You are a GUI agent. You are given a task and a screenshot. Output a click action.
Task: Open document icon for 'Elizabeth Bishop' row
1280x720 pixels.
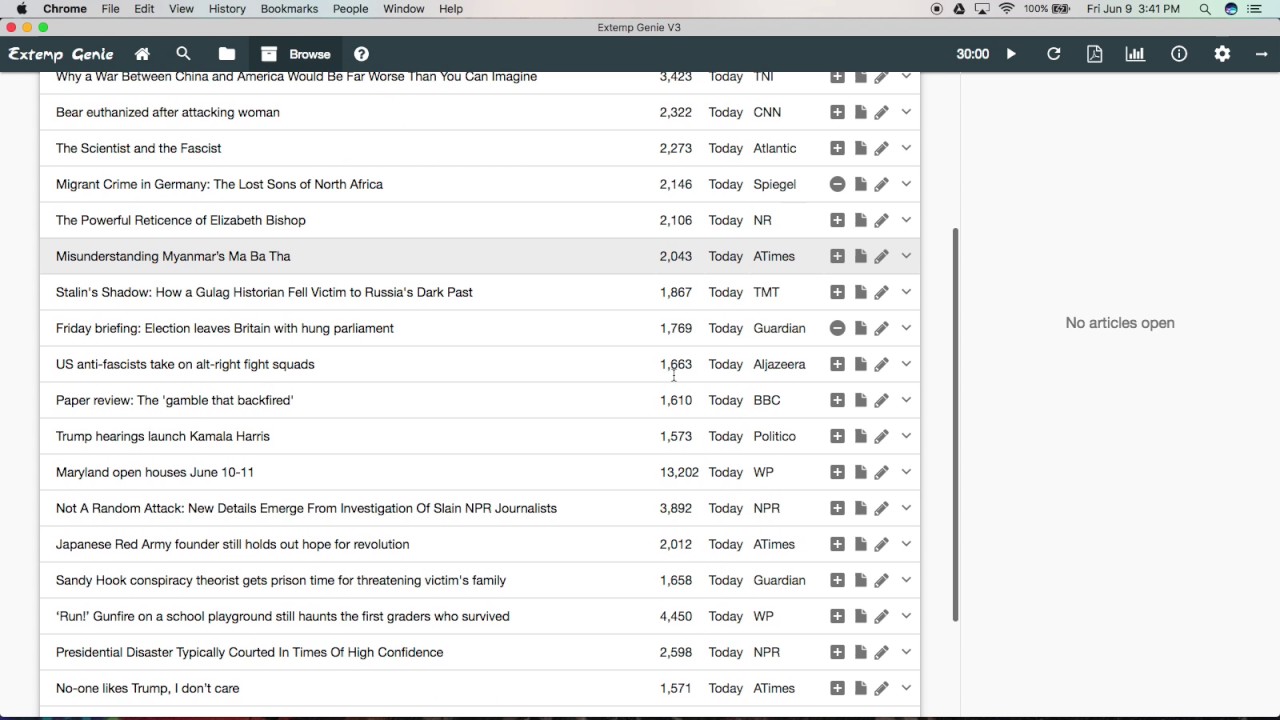(860, 220)
